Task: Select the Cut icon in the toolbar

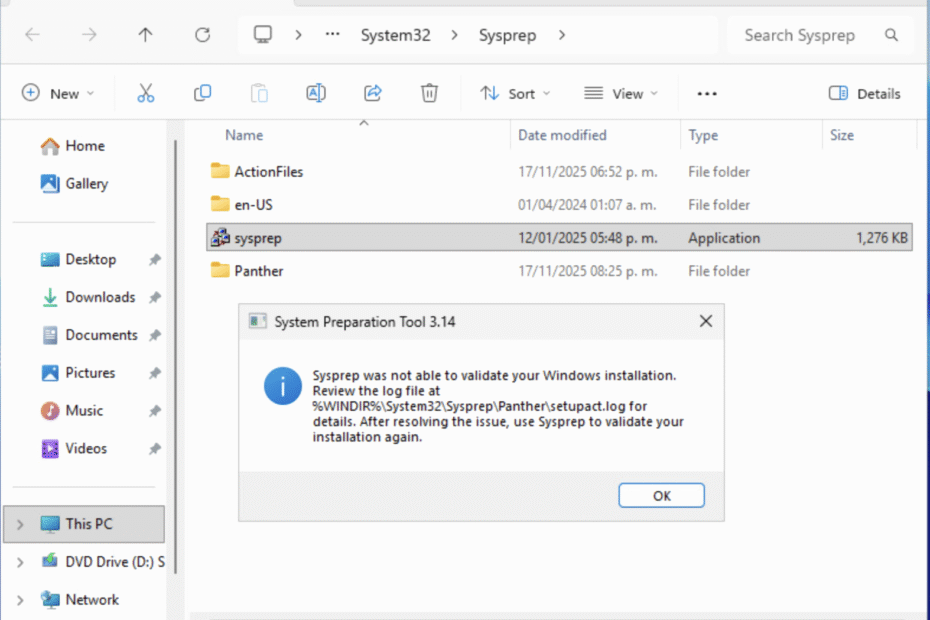Action: pos(146,93)
